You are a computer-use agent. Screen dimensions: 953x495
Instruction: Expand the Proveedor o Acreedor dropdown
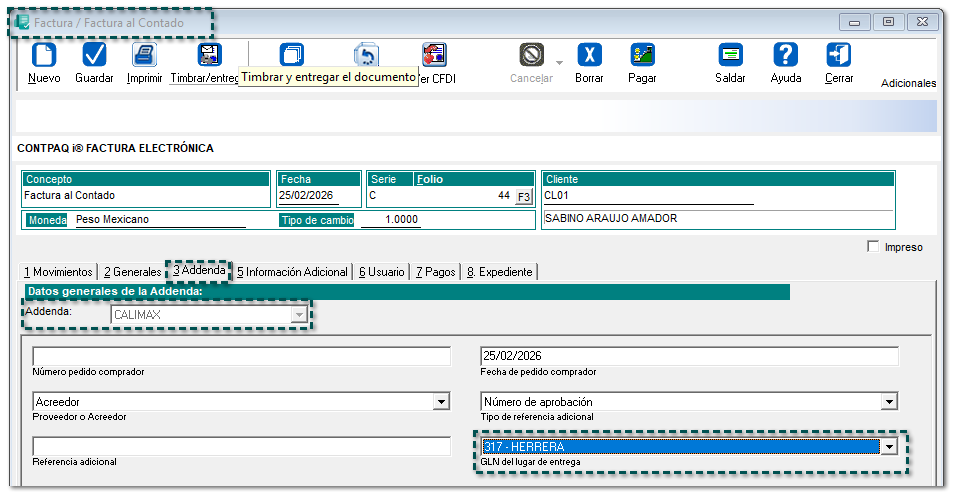pyautogui.click(x=442, y=401)
